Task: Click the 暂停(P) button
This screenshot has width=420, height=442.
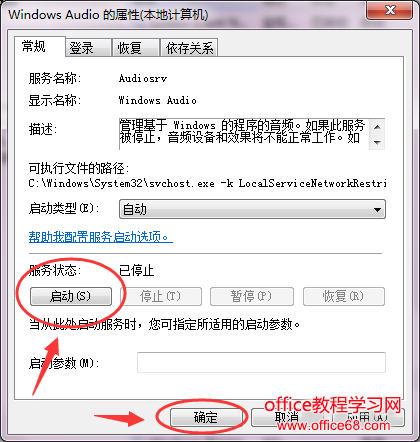Action: tap(252, 296)
